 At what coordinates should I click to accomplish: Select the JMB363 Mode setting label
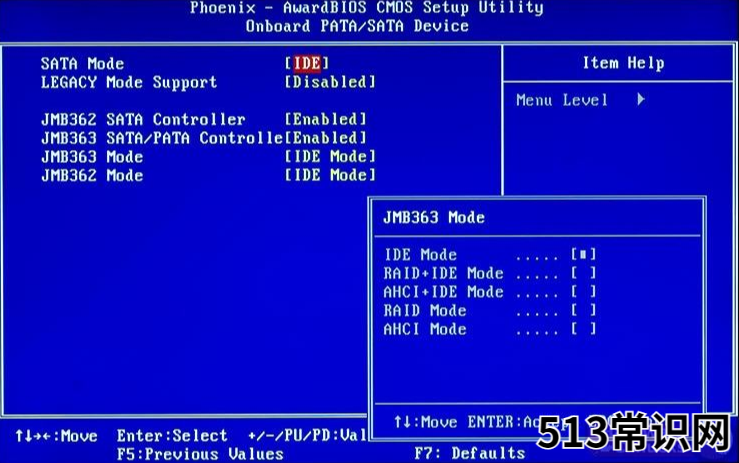click(x=92, y=157)
